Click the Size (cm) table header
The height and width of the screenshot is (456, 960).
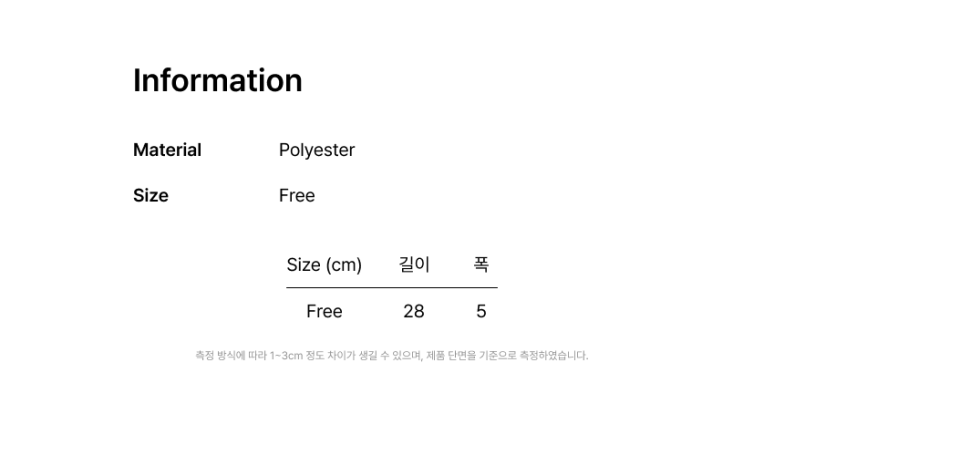(x=324, y=265)
